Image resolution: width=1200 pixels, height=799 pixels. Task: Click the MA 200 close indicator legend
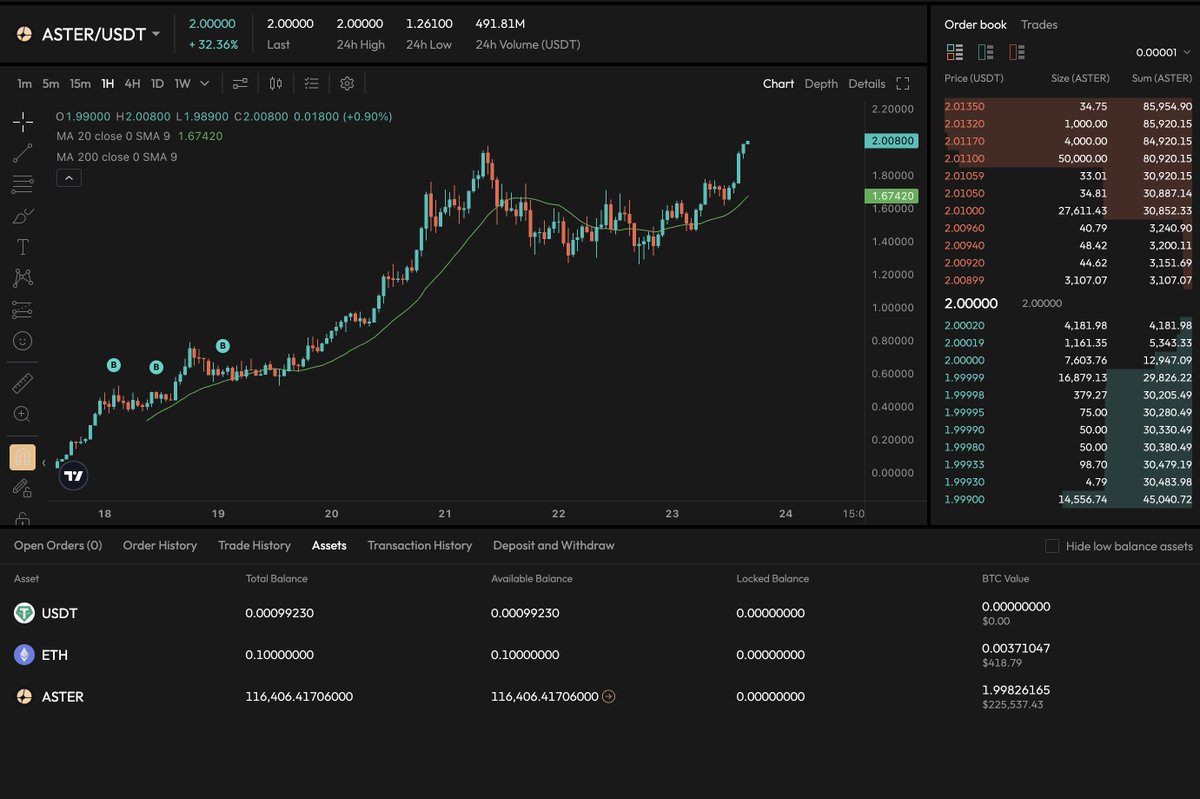tap(117, 157)
